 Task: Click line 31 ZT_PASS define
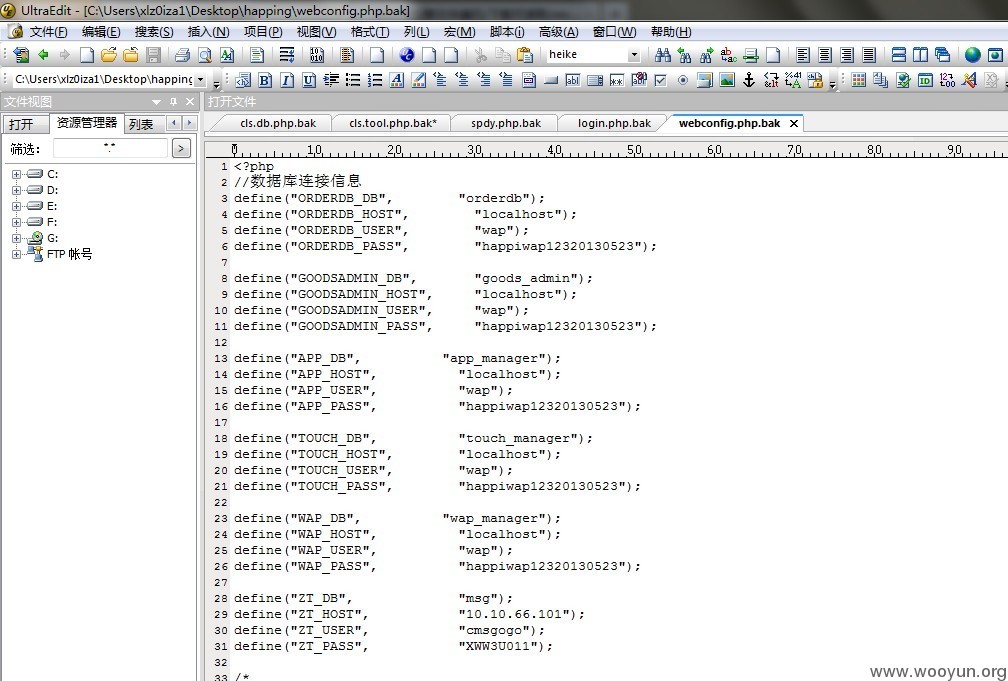tap(393, 647)
